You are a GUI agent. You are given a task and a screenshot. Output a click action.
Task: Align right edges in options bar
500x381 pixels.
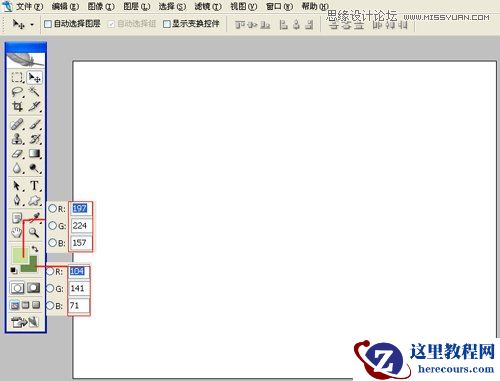(309, 25)
